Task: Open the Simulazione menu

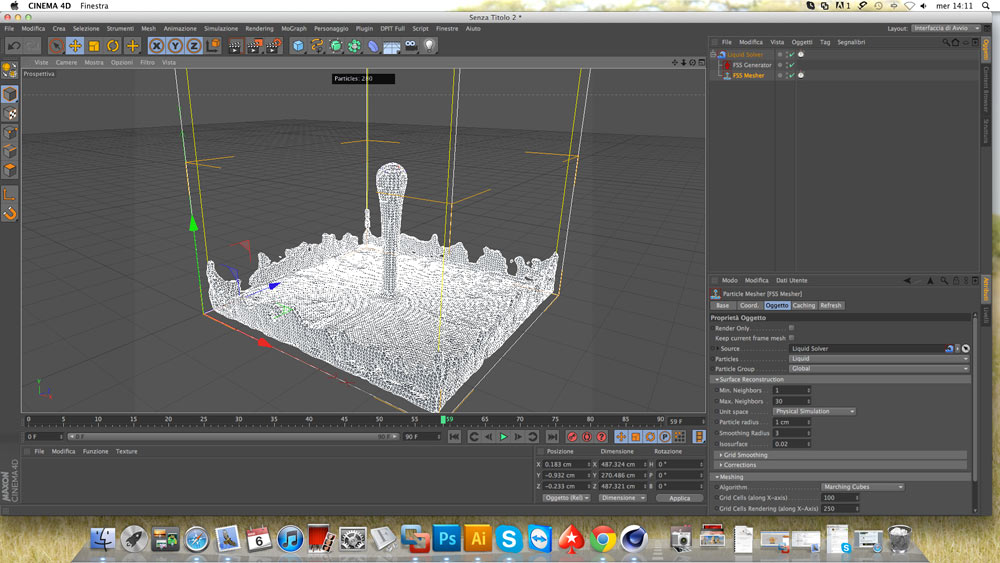Action: pyautogui.click(x=221, y=29)
